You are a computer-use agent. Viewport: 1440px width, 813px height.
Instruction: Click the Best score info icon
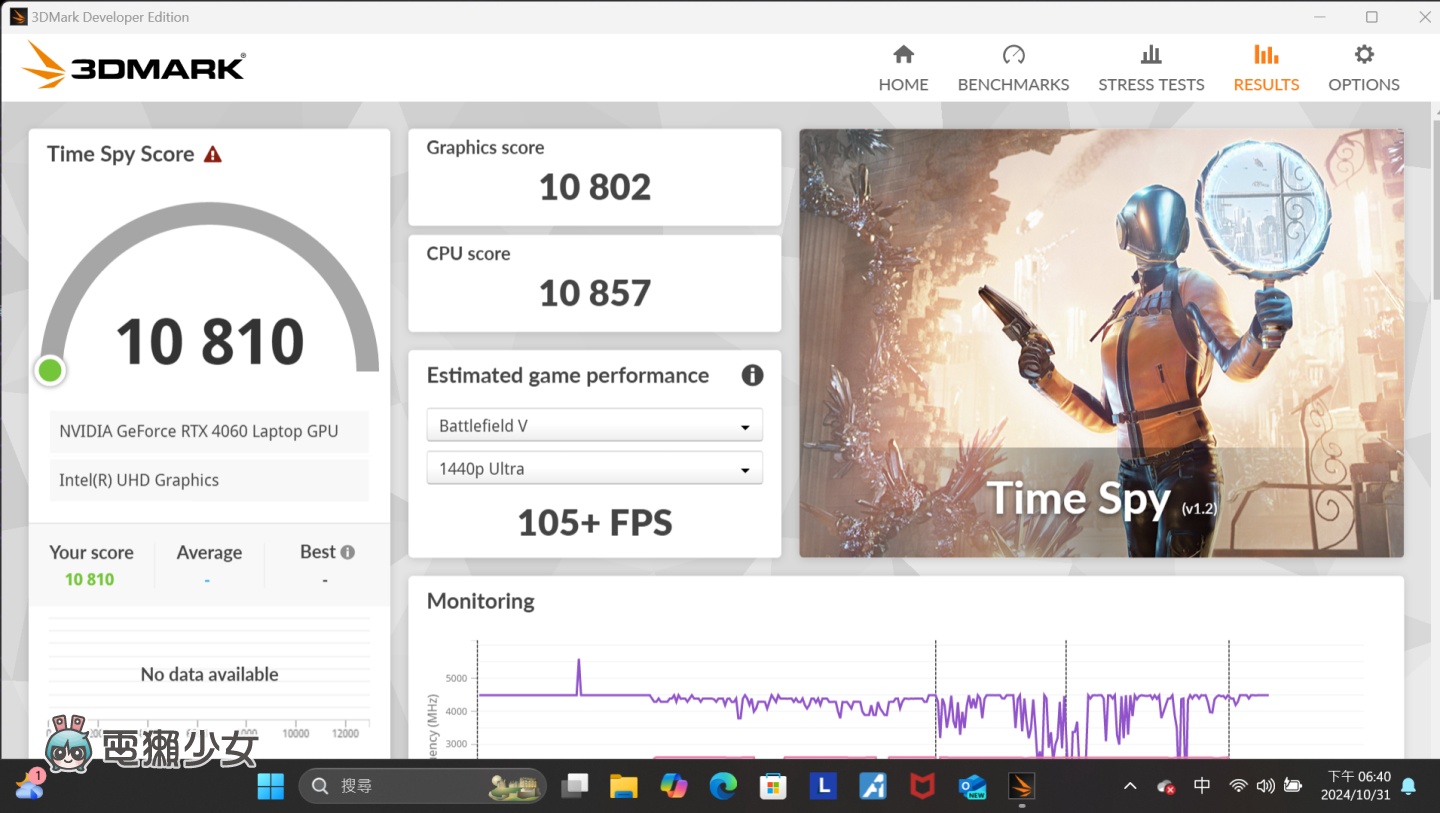coord(348,552)
